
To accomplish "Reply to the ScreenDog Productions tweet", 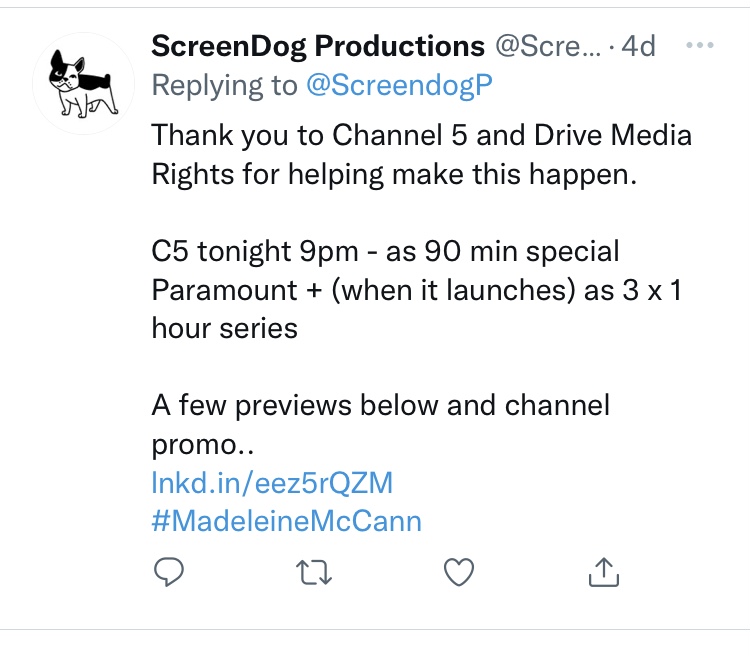I will [x=166, y=571].
